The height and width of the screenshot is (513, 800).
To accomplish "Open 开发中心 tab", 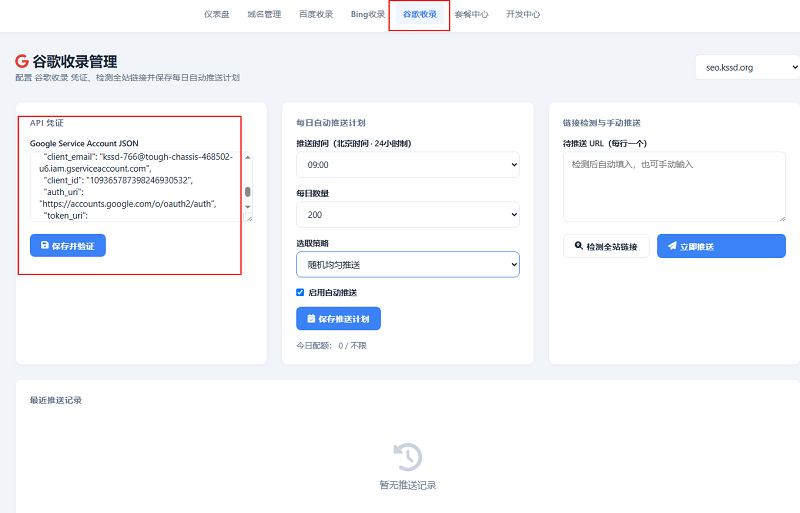I will click(523, 14).
